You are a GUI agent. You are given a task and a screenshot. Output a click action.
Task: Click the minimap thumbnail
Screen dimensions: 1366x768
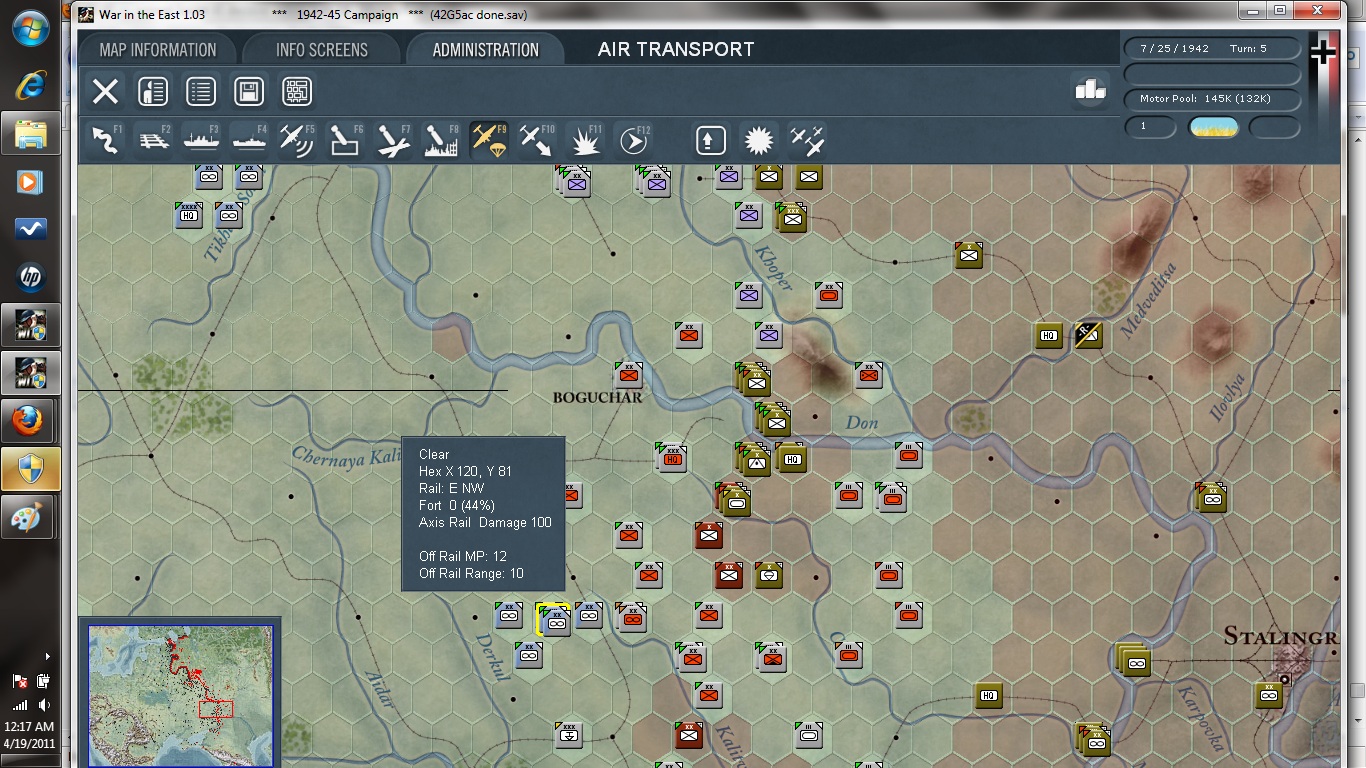[x=181, y=696]
